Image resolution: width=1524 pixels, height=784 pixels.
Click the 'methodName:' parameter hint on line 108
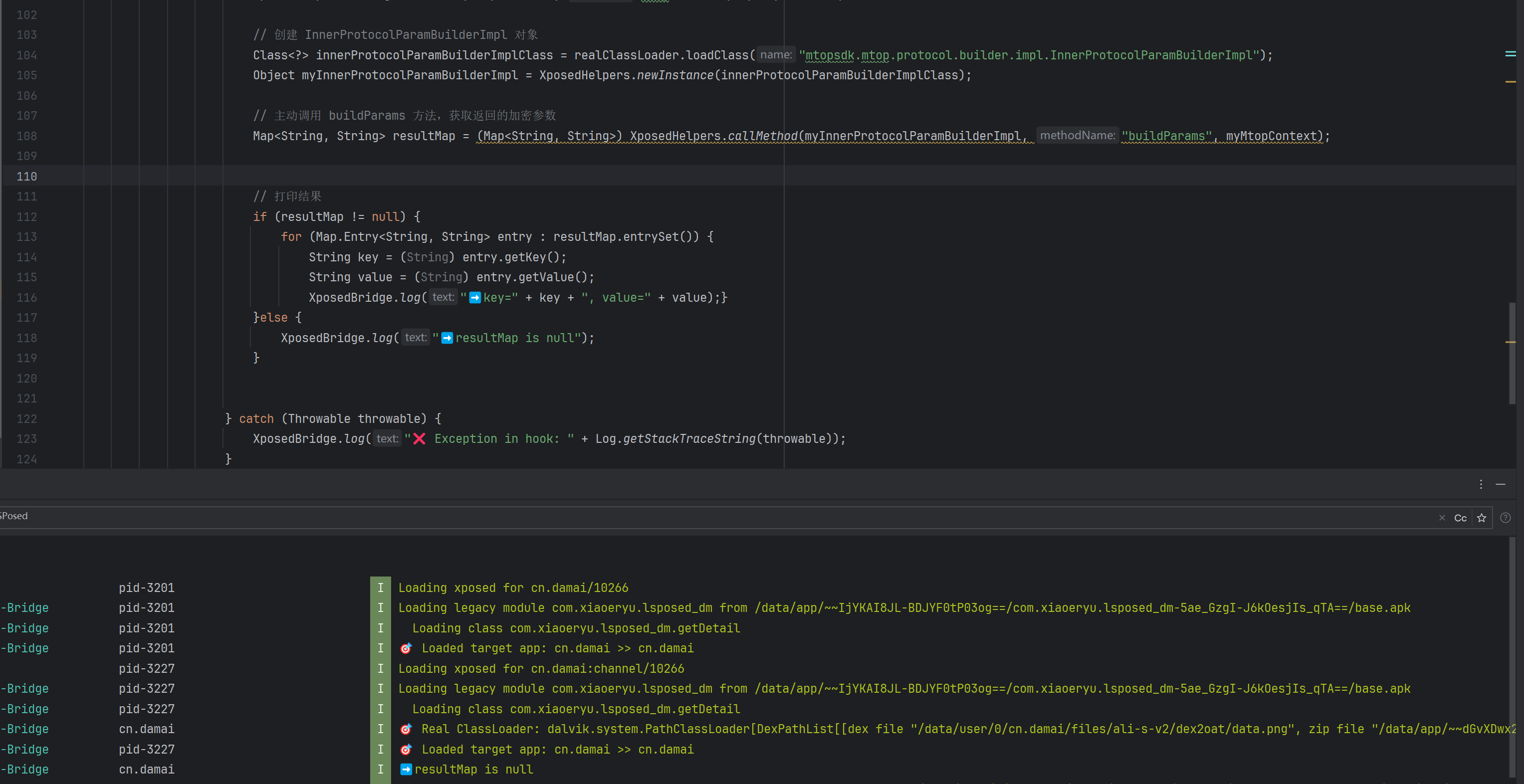pos(1078,135)
